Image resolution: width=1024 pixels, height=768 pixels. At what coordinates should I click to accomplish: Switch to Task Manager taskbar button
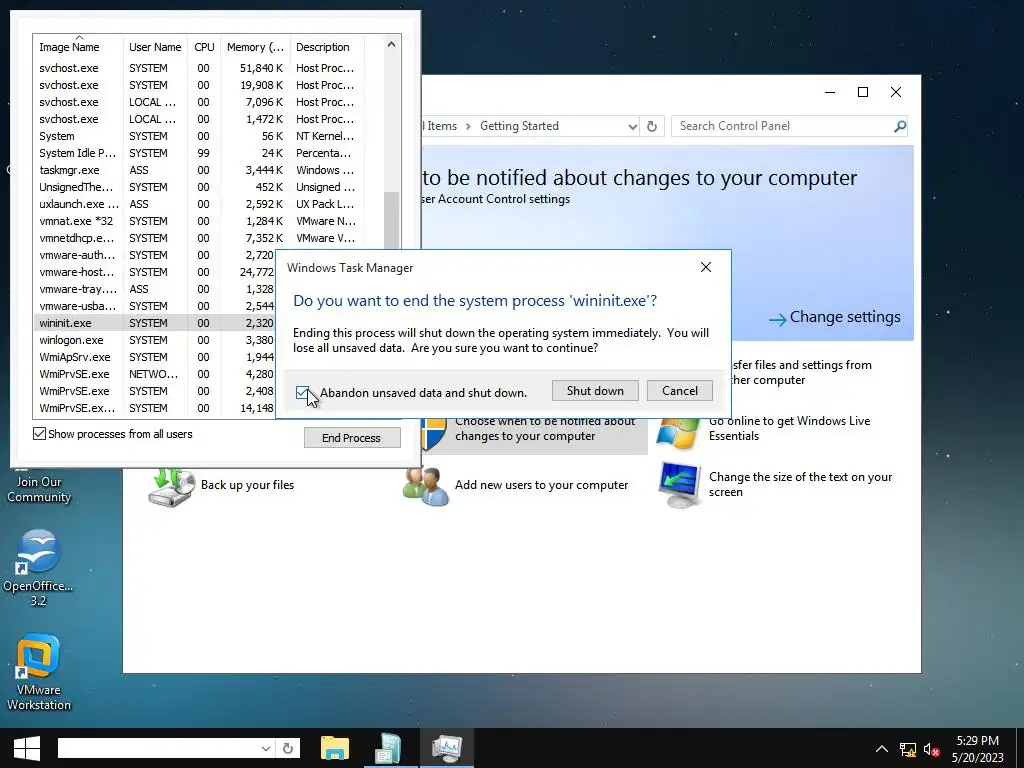[447, 748]
